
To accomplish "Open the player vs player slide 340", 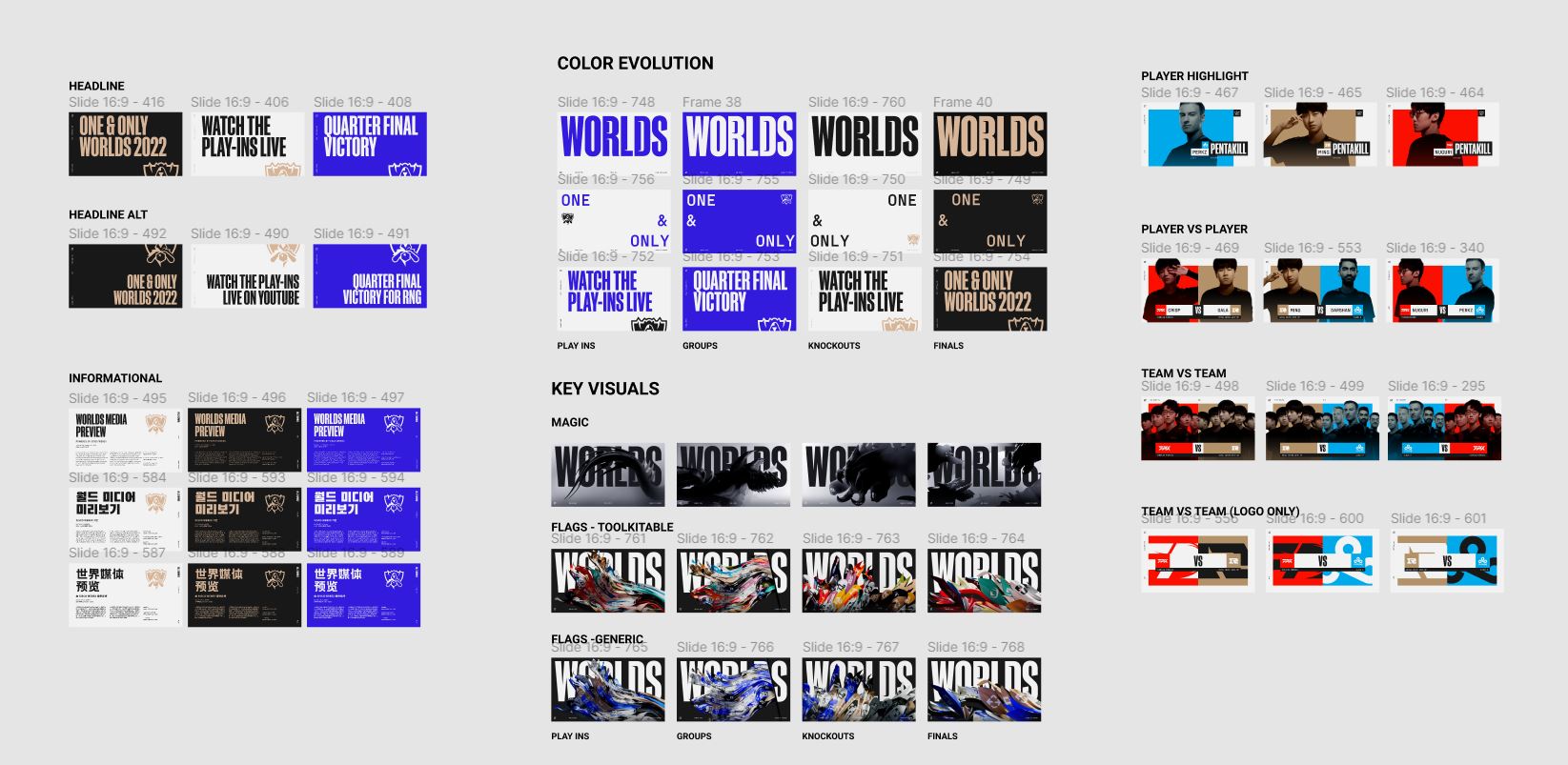I will (x=1442, y=290).
